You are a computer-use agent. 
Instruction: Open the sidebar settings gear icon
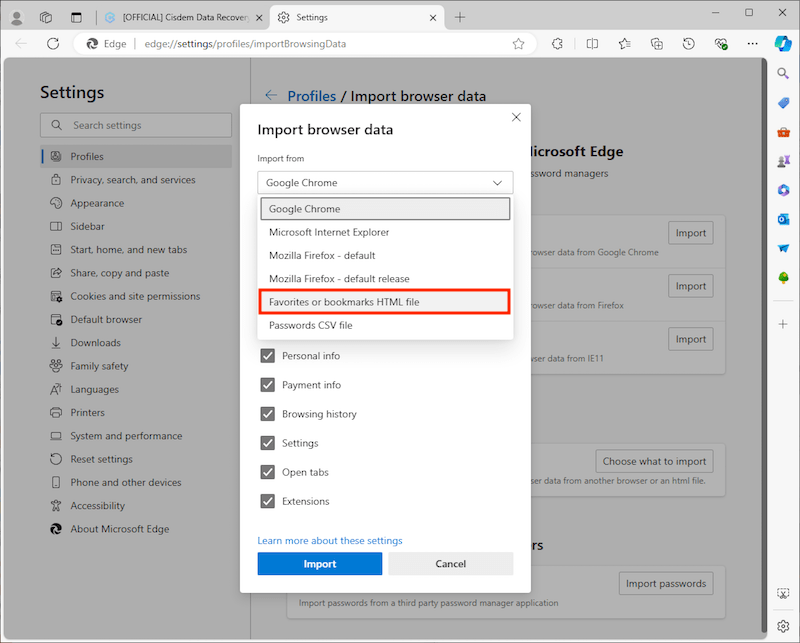coord(783,626)
